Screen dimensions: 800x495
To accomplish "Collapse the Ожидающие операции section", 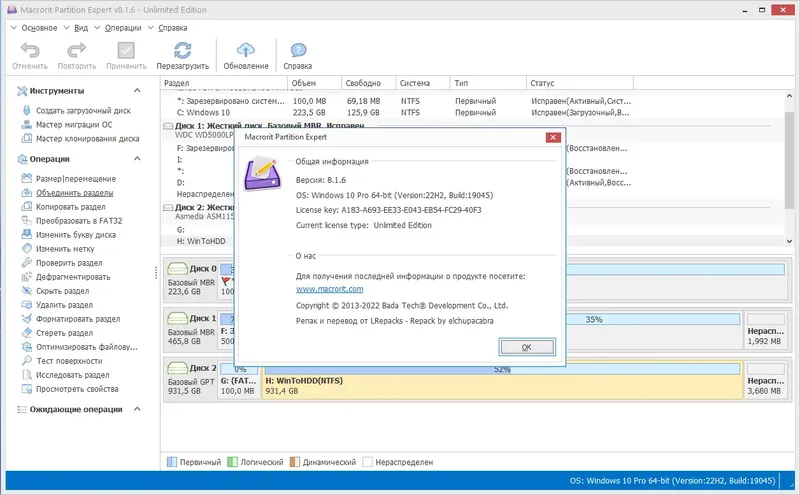I will click(x=137, y=409).
